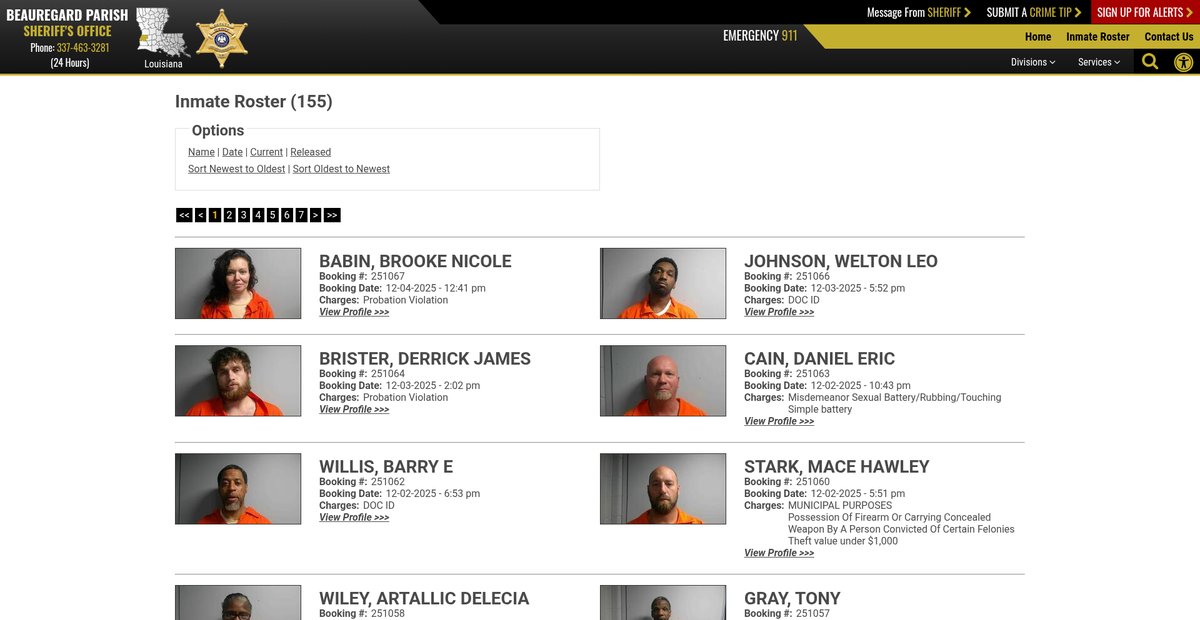The width and height of the screenshot is (1200, 620).
Task: Open Message From Sheriff link
Action: coord(918,12)
